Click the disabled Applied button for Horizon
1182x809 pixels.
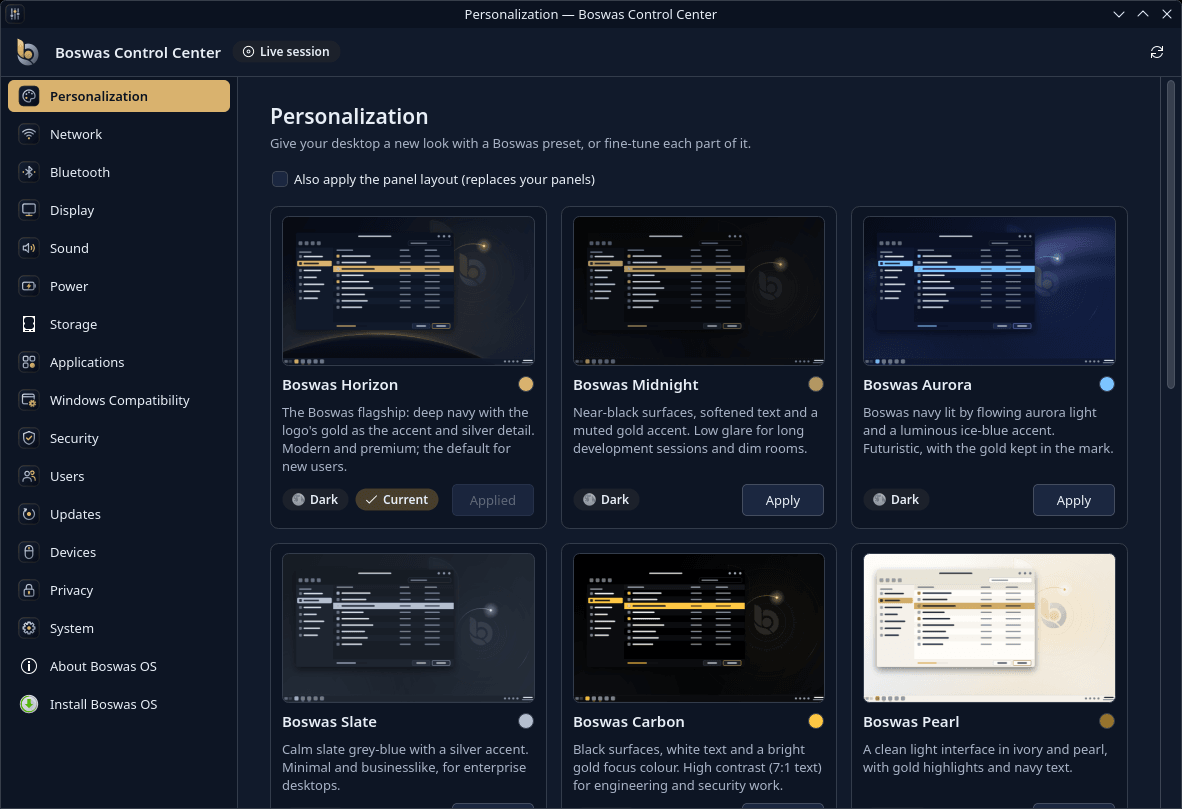tap(492, 500)
